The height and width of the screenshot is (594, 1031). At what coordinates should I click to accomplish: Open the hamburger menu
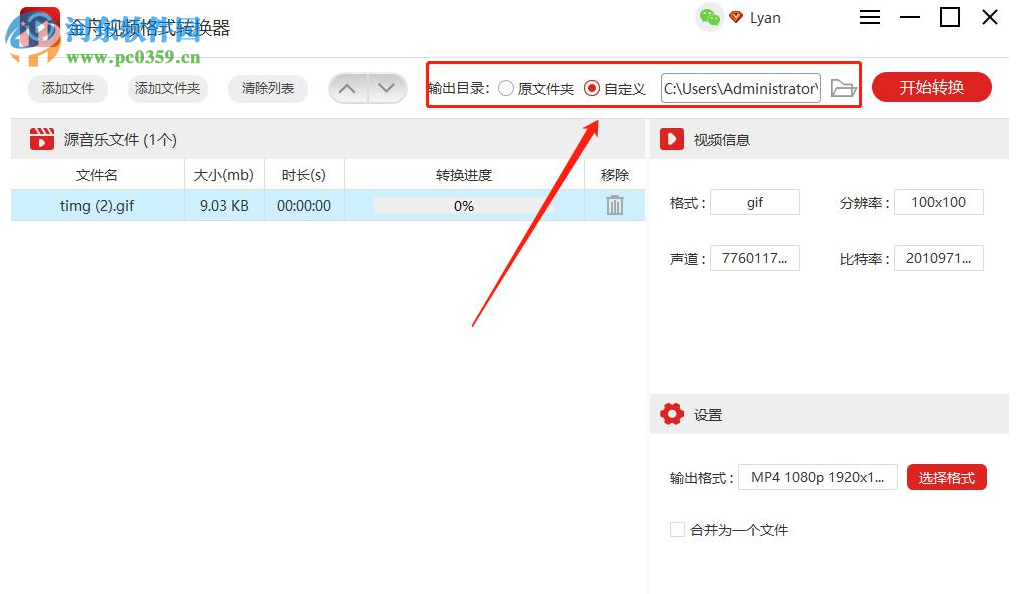869,17
